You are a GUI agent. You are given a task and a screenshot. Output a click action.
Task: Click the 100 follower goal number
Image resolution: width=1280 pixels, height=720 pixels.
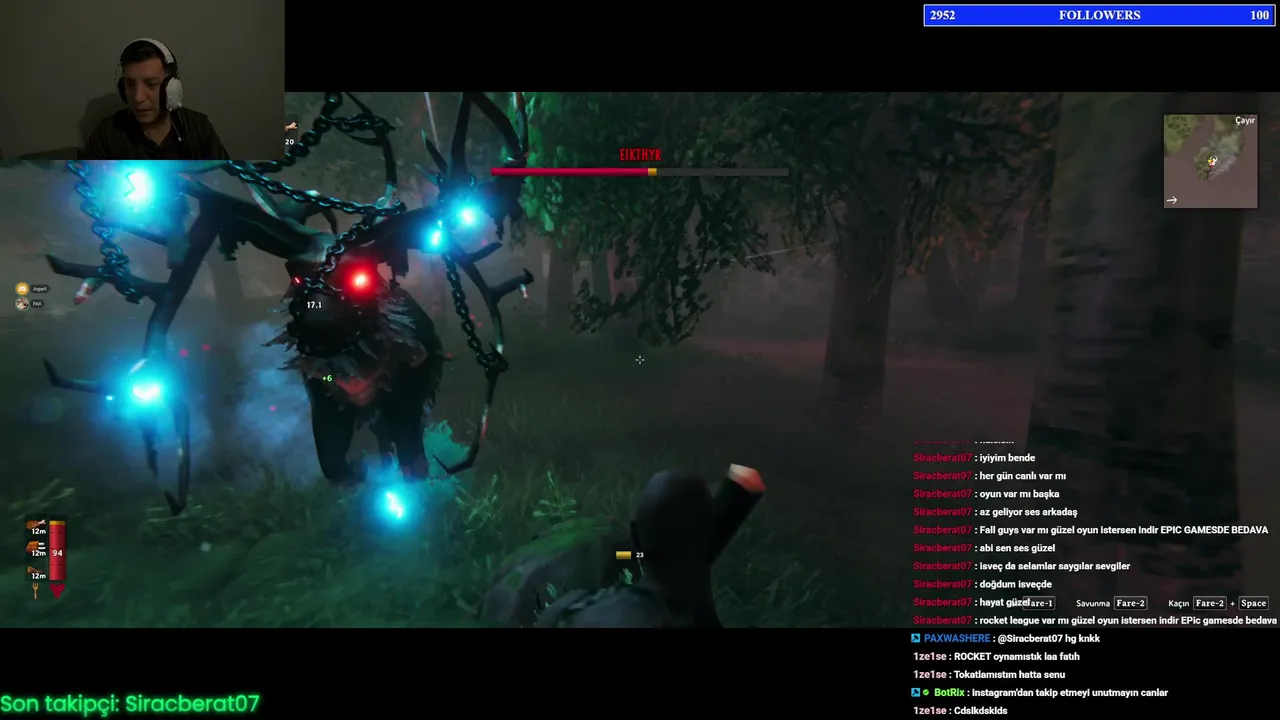point(1259,15)
